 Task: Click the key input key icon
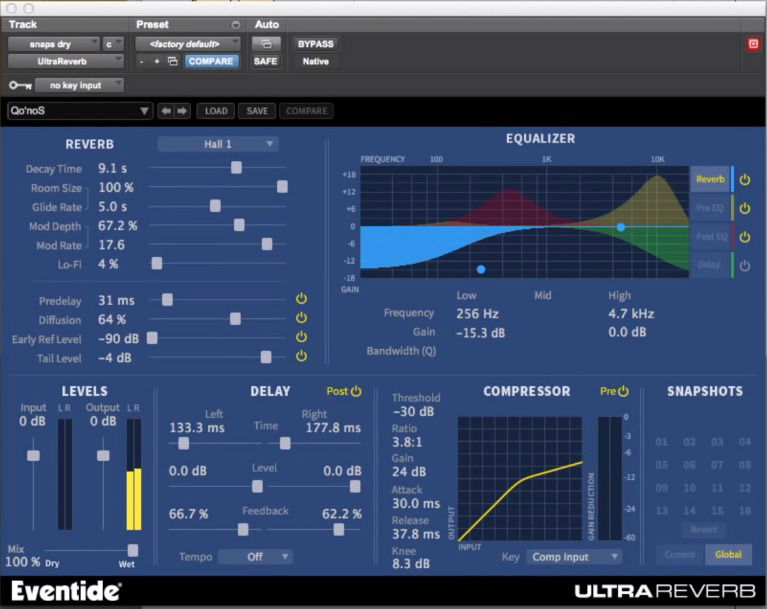click(x=20, y=86)
